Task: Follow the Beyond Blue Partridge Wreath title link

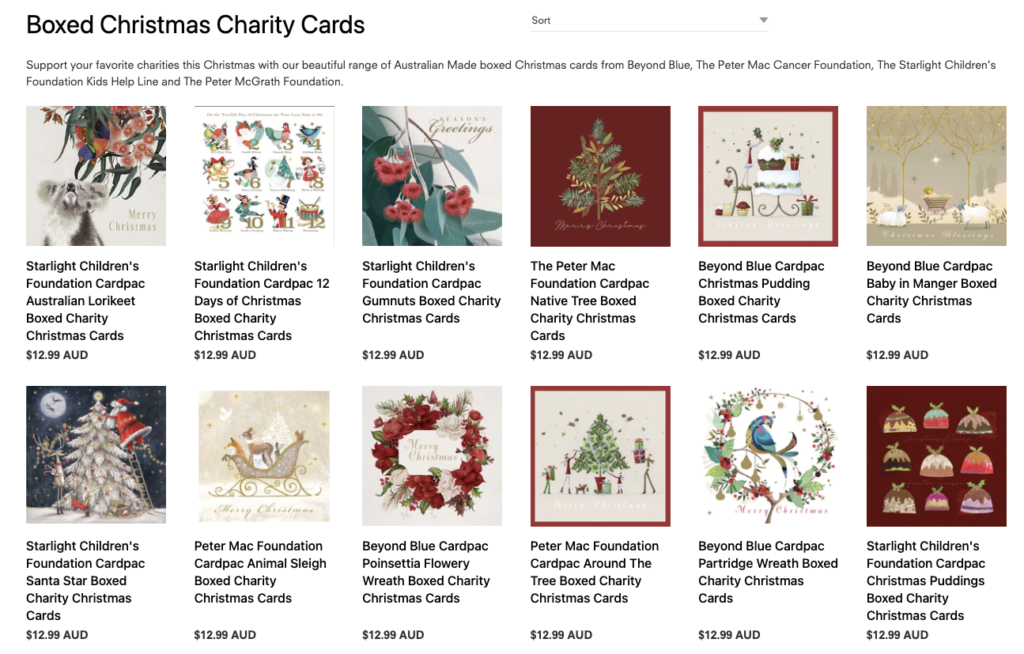Action: pos(768,572)
